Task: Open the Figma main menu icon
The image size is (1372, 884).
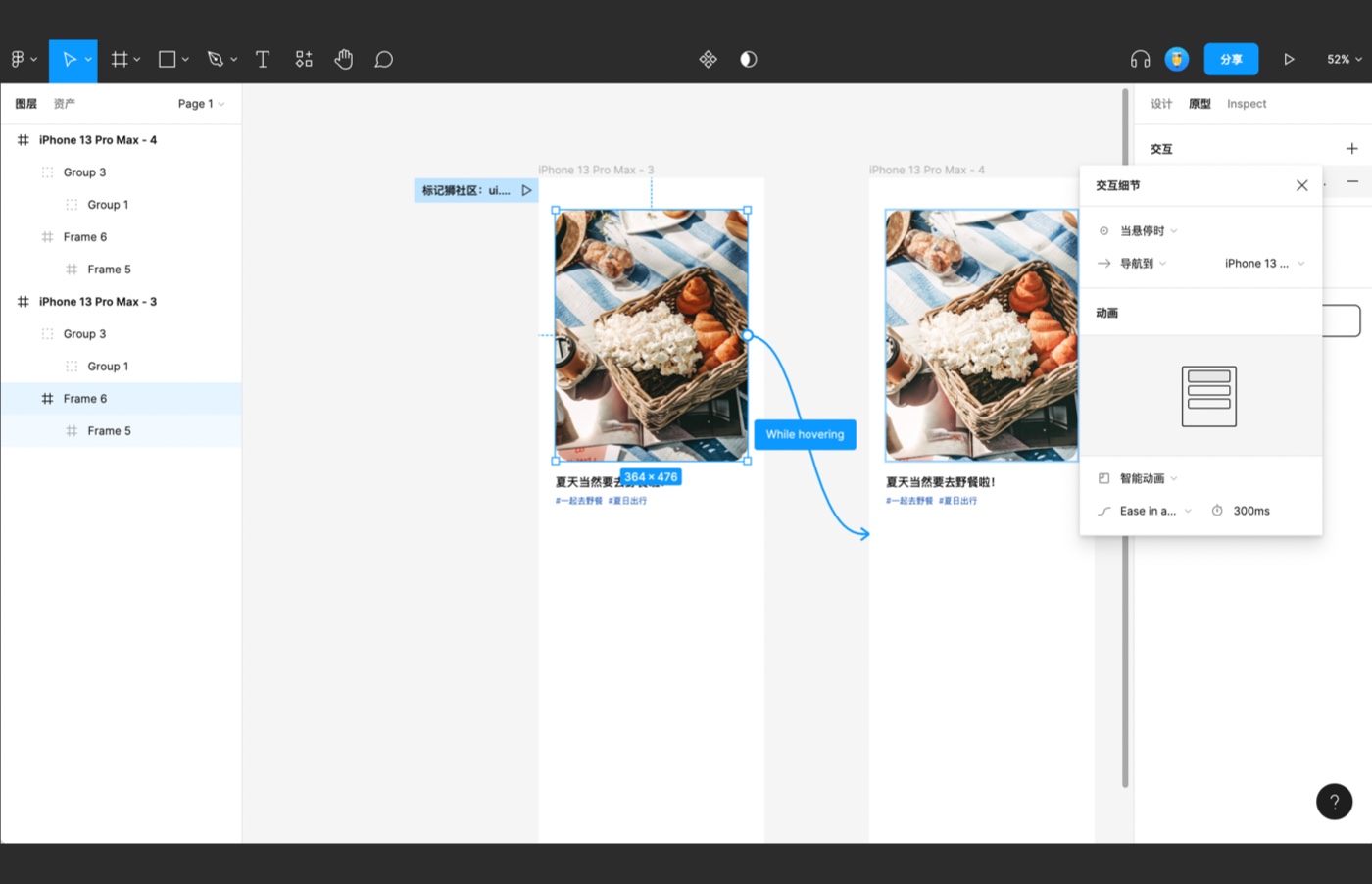Action: (x=18, y=60)
